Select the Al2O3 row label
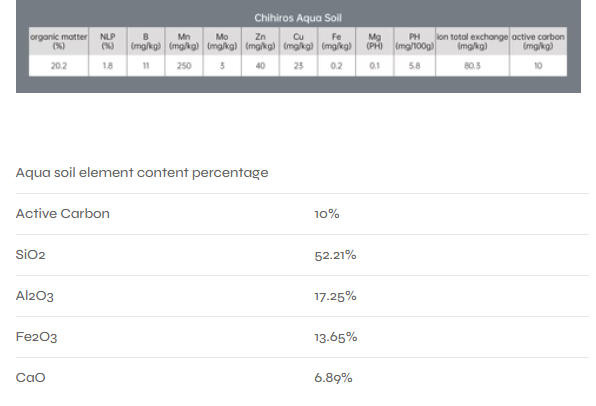This screenshot has width=596, height=406. point(35,296)
